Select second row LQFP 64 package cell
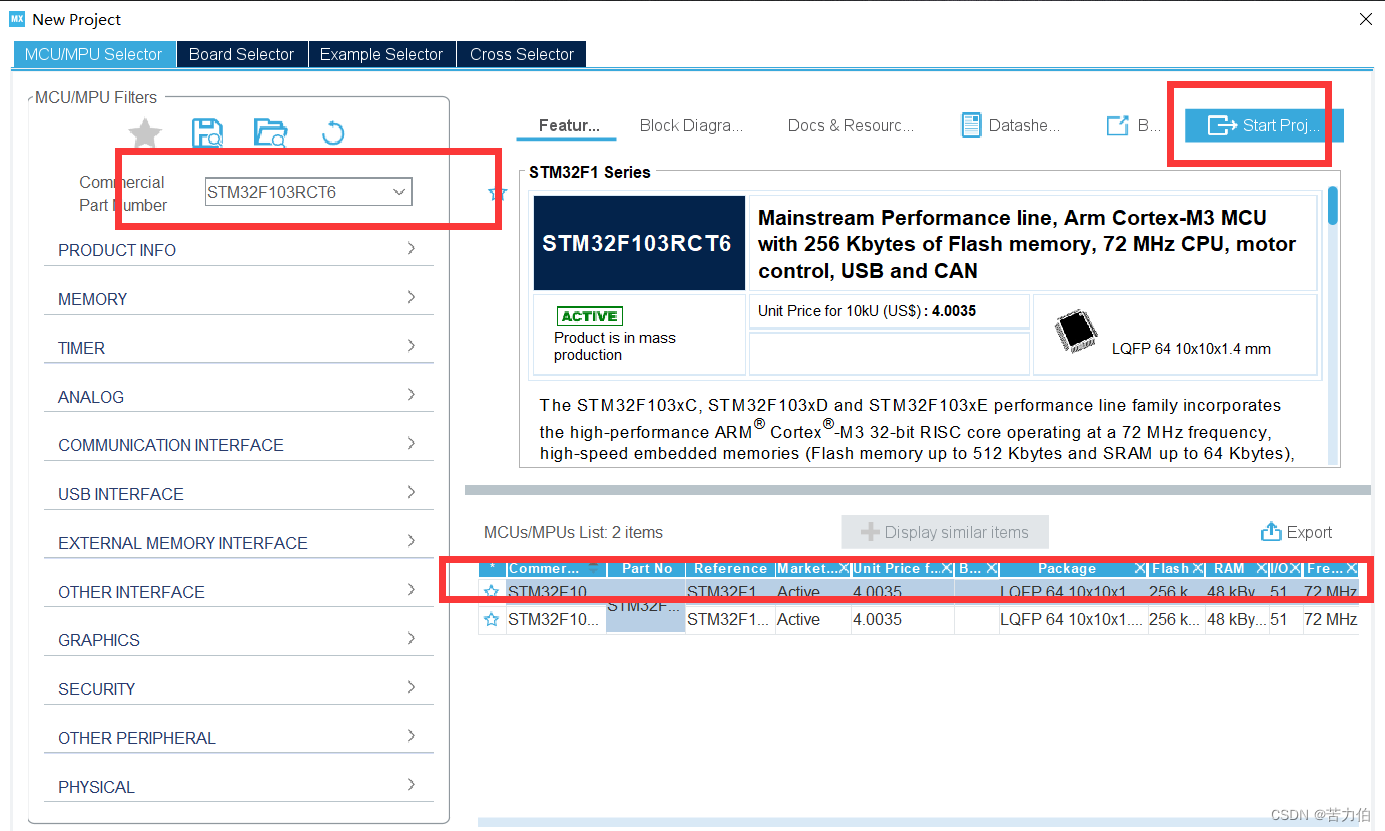1385x831 pixels. pyautogui.click(x=1072, y=619)
